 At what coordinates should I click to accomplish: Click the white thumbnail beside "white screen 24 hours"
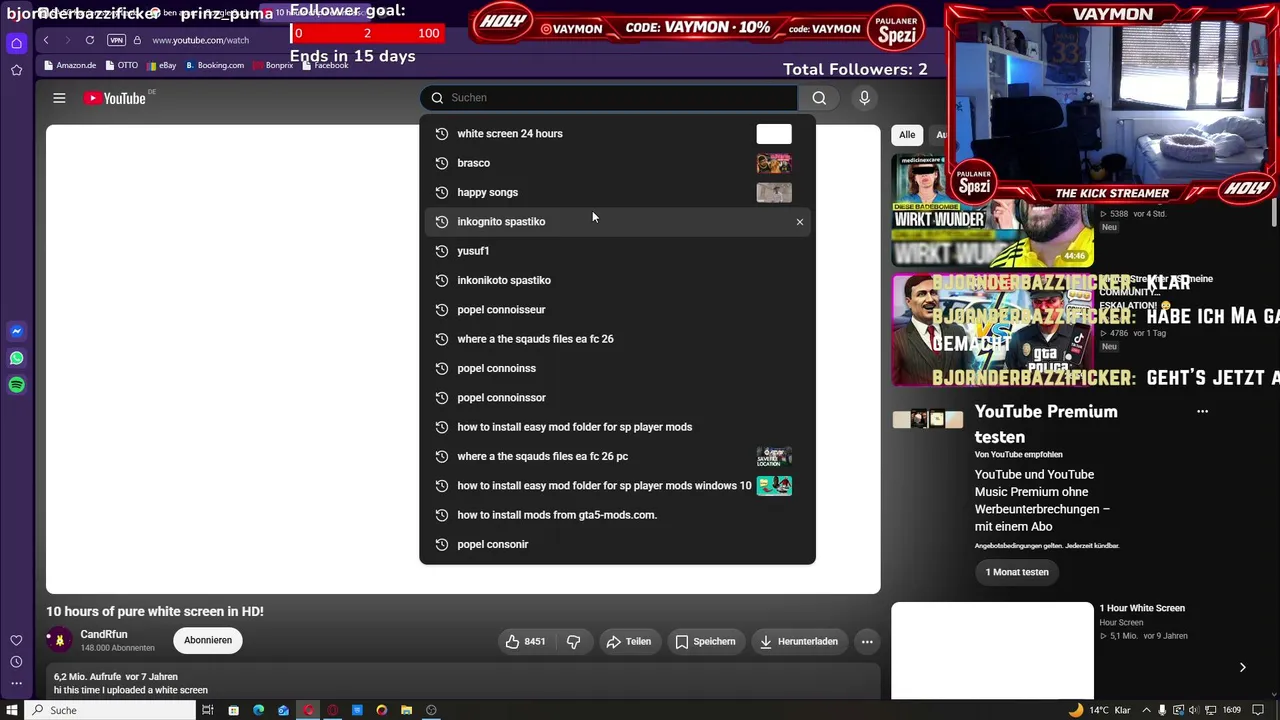774,134
